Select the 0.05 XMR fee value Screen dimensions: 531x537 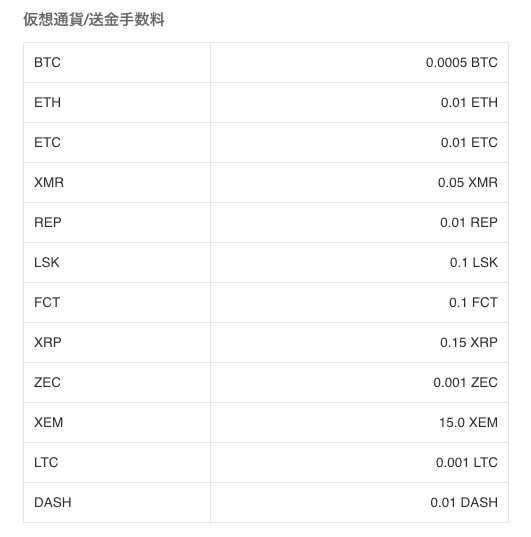[468, 183]
